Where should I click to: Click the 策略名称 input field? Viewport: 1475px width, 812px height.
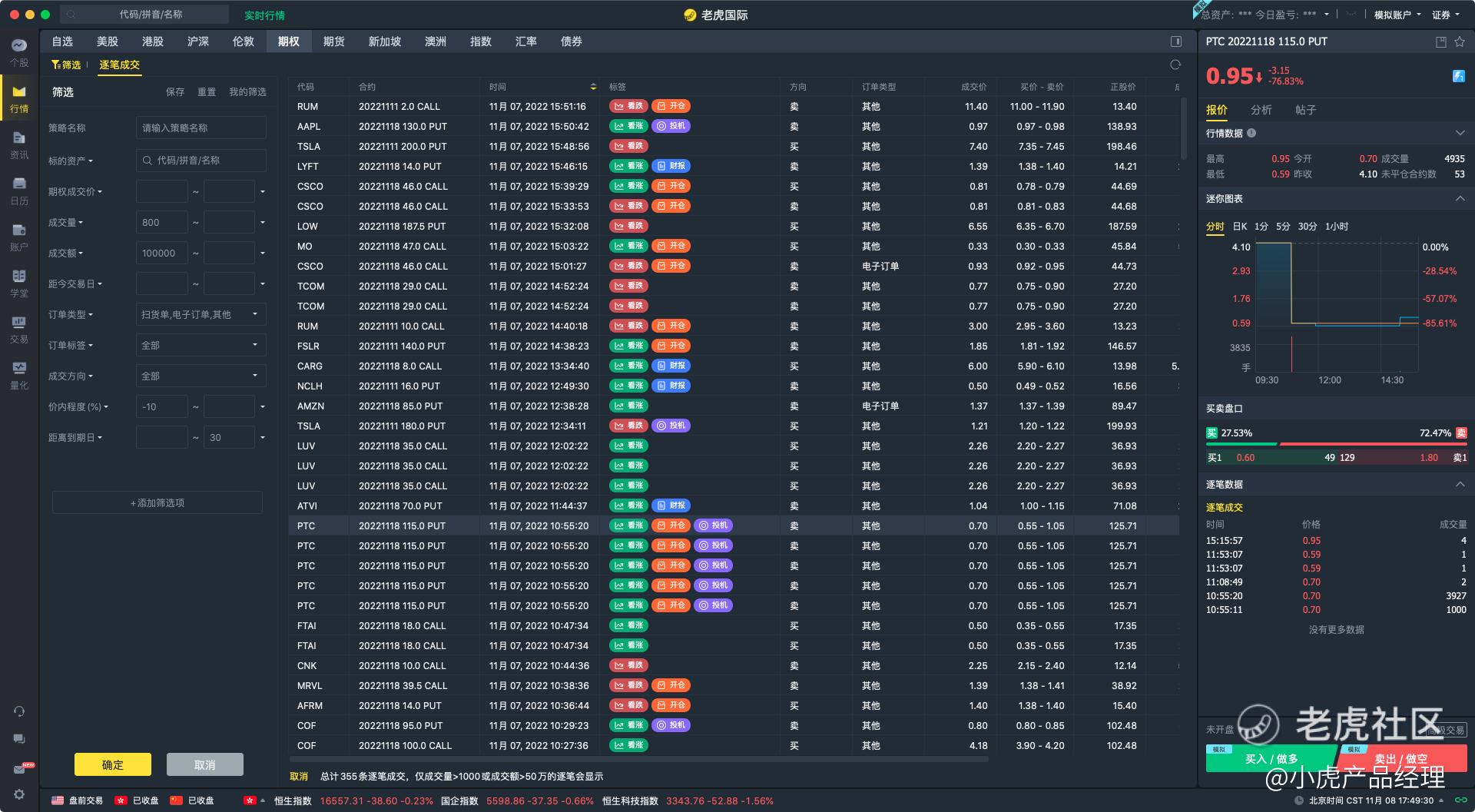coord(201,128)
